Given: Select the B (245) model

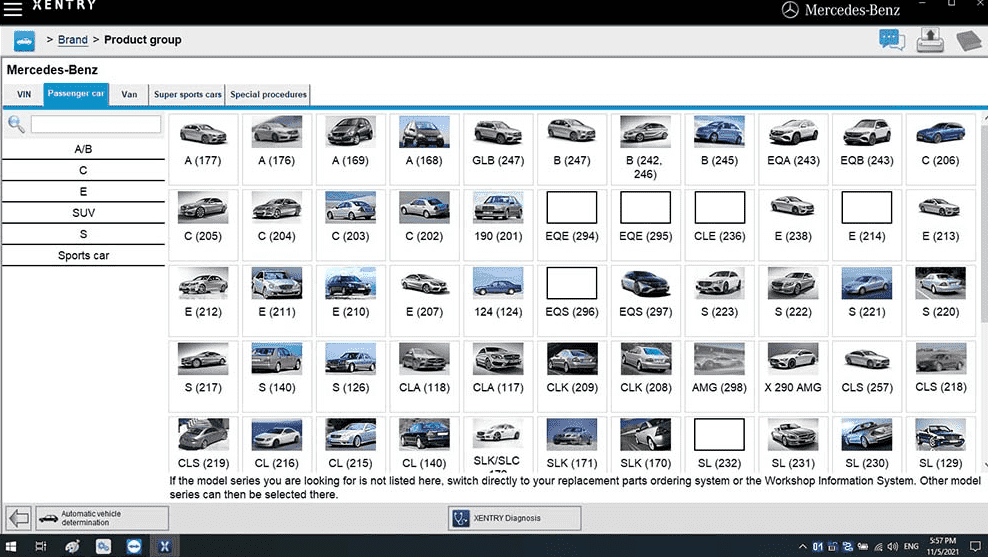Looking at the screenshot, I should (x=719, y=149).
